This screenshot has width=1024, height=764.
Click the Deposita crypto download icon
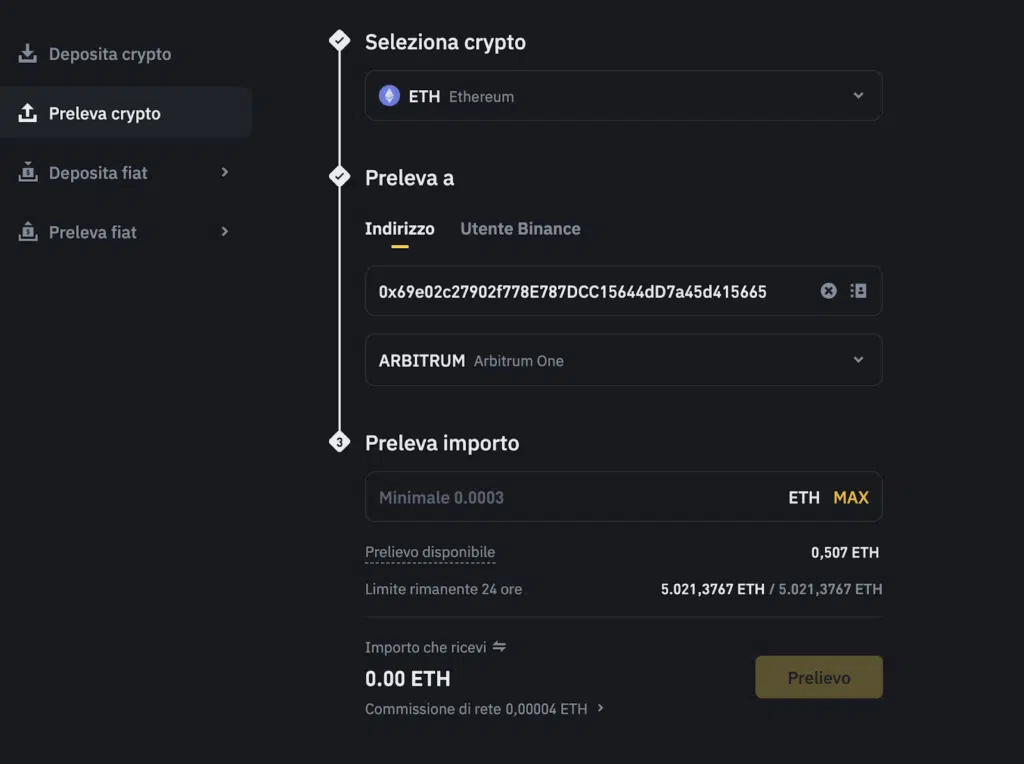pyautogui.click(x=28, y=54)
